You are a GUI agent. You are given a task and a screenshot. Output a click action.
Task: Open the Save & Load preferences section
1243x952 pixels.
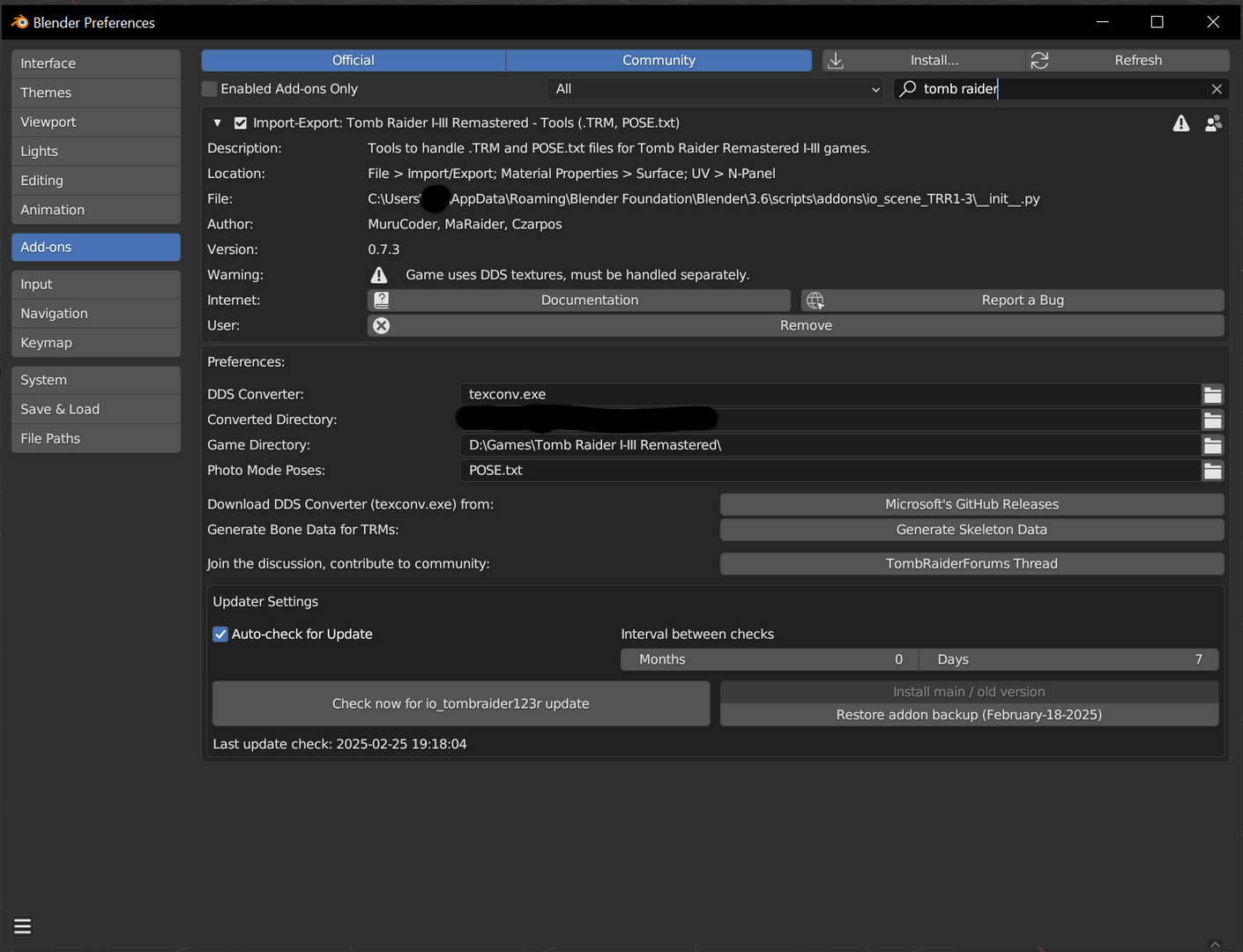tap(96, 409)
